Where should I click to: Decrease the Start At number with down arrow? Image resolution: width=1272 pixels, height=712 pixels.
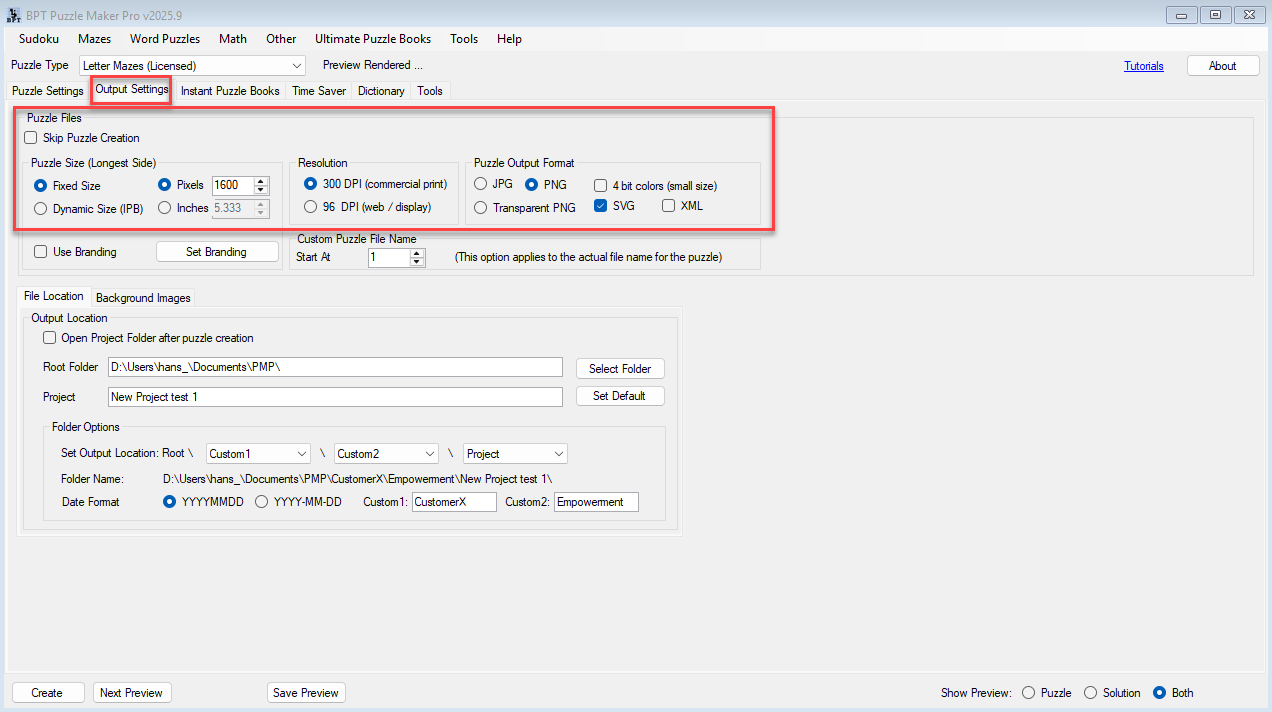[417, 262]
